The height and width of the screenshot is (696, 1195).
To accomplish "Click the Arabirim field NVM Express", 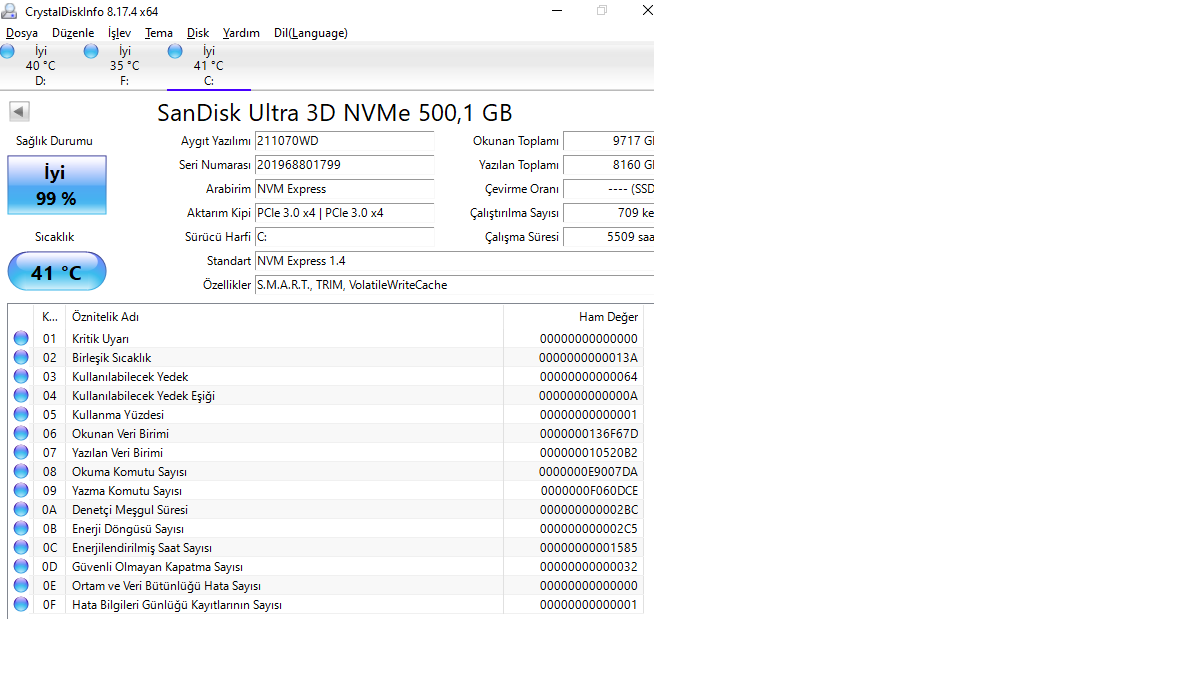I will 344,189.
